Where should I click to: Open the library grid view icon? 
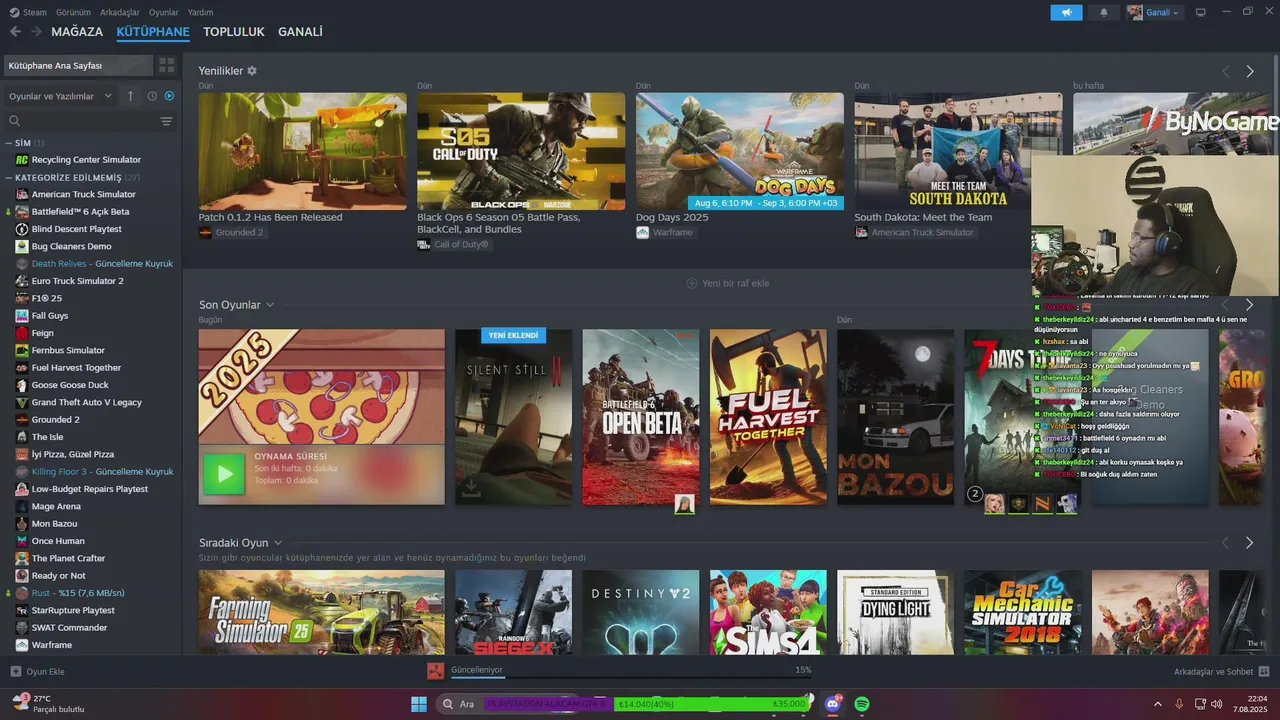(167, 65)
